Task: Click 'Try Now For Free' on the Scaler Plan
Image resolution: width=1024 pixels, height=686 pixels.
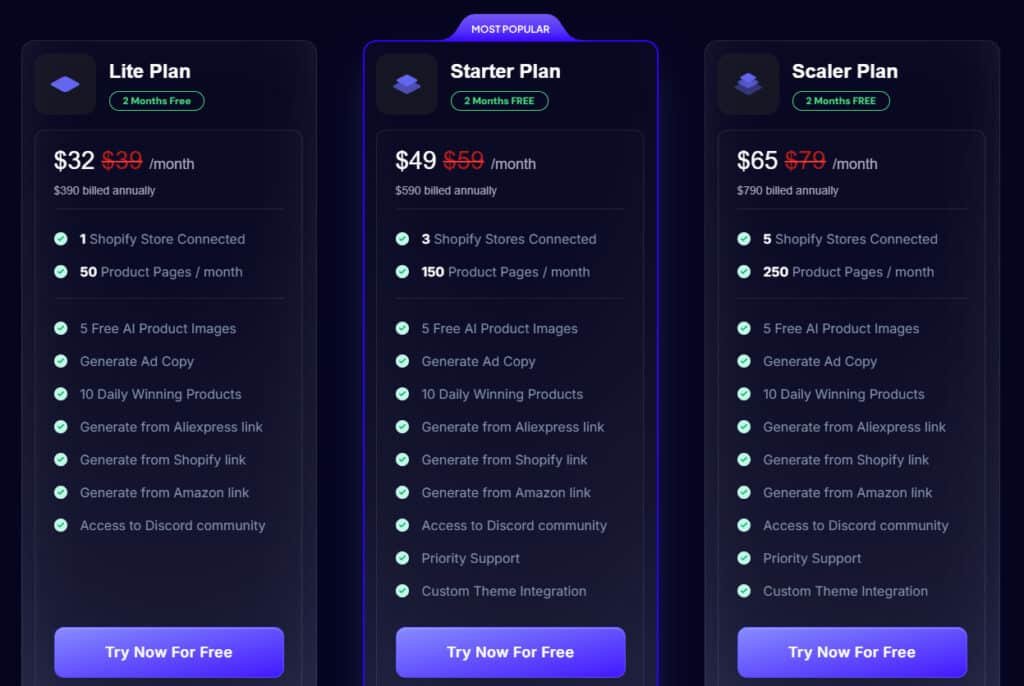Action: pos(851,651)
